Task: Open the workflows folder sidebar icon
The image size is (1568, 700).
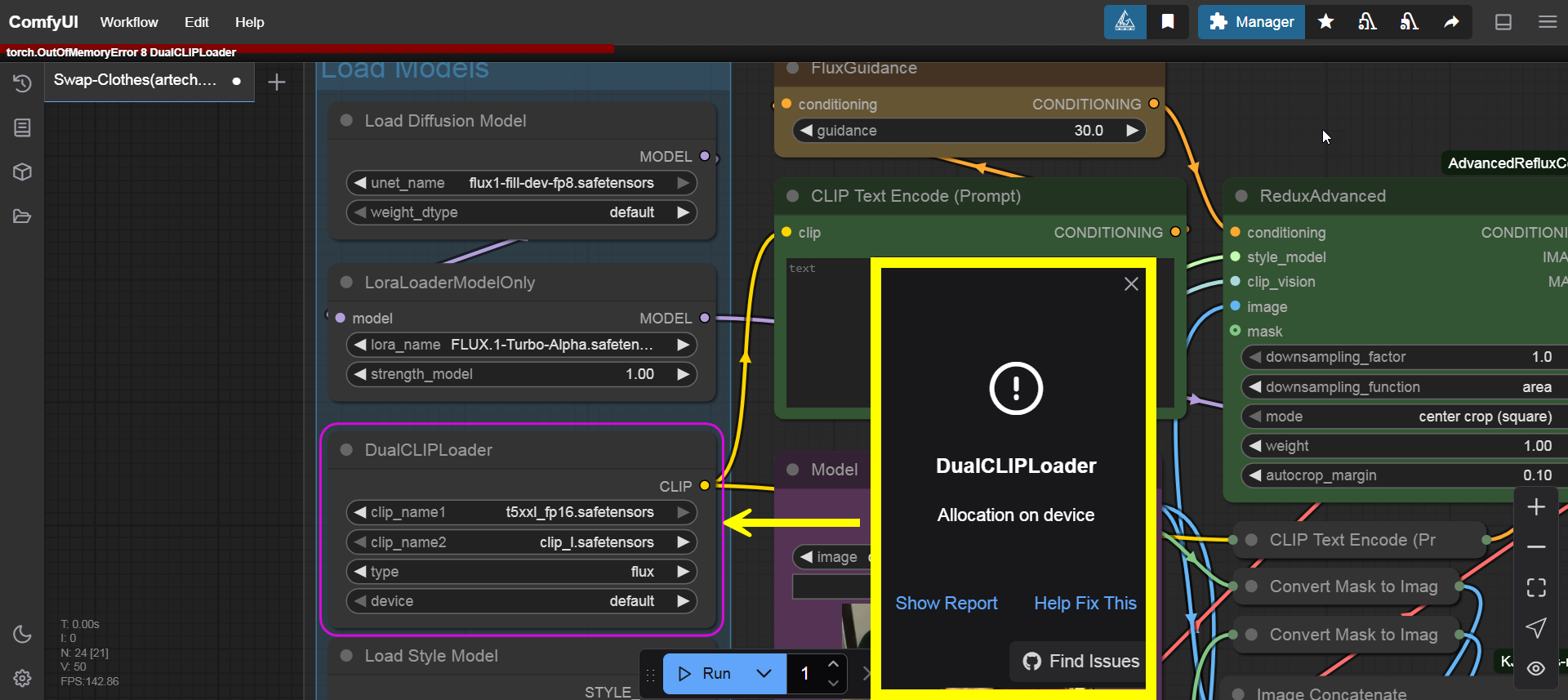Action: 22,216
